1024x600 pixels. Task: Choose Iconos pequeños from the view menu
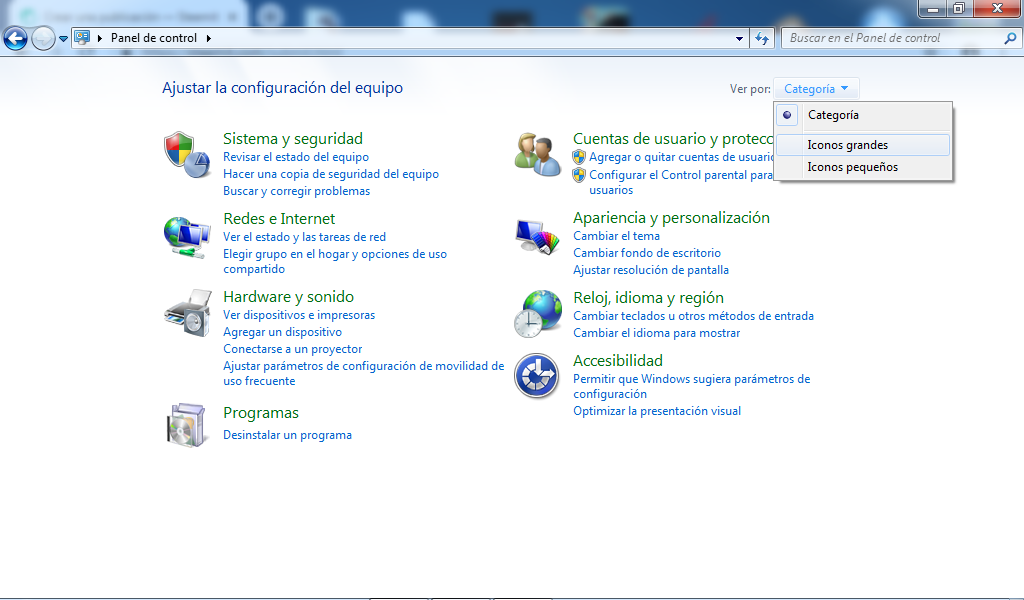863,167
